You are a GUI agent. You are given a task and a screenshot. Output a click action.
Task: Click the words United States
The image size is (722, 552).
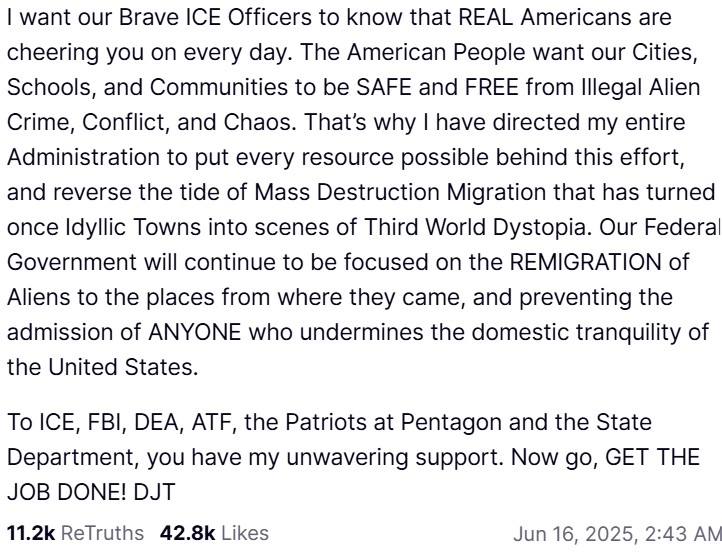[123, 367]
